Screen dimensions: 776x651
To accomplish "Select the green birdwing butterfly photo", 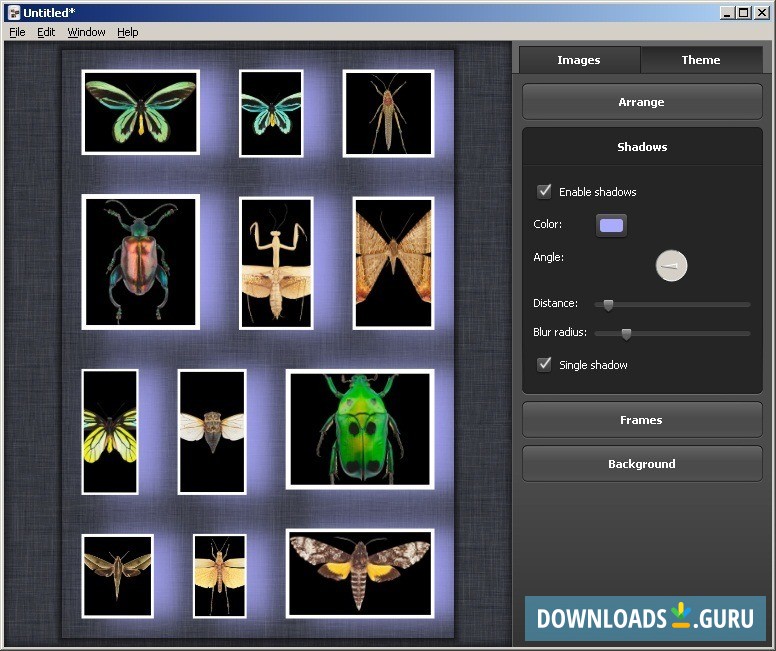I will [140, 112].
